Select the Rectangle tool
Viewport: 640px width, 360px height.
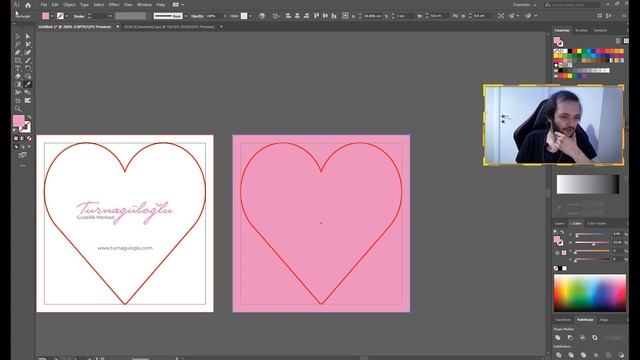click(x=18, y=60)
